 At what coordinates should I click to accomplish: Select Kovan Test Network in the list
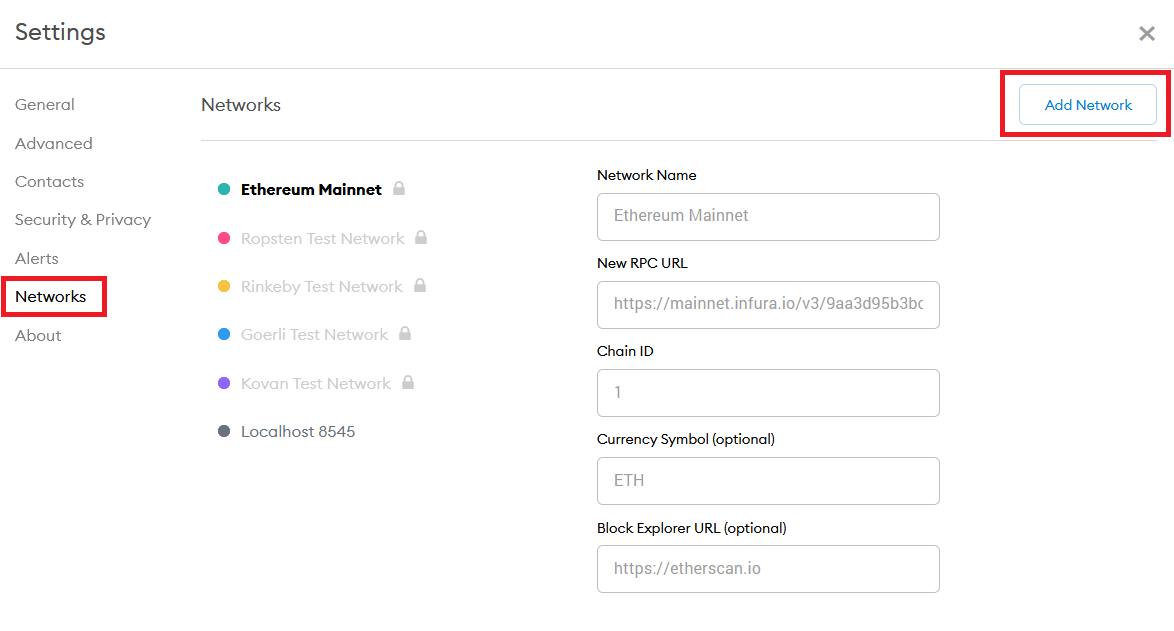coord(316,383)
